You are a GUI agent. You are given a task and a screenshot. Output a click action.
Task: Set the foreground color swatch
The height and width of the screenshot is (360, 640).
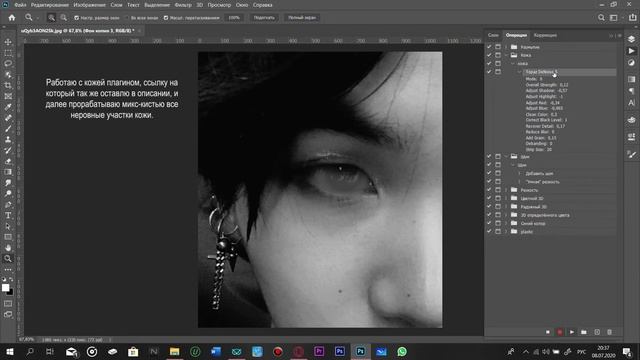click(5, 288)
